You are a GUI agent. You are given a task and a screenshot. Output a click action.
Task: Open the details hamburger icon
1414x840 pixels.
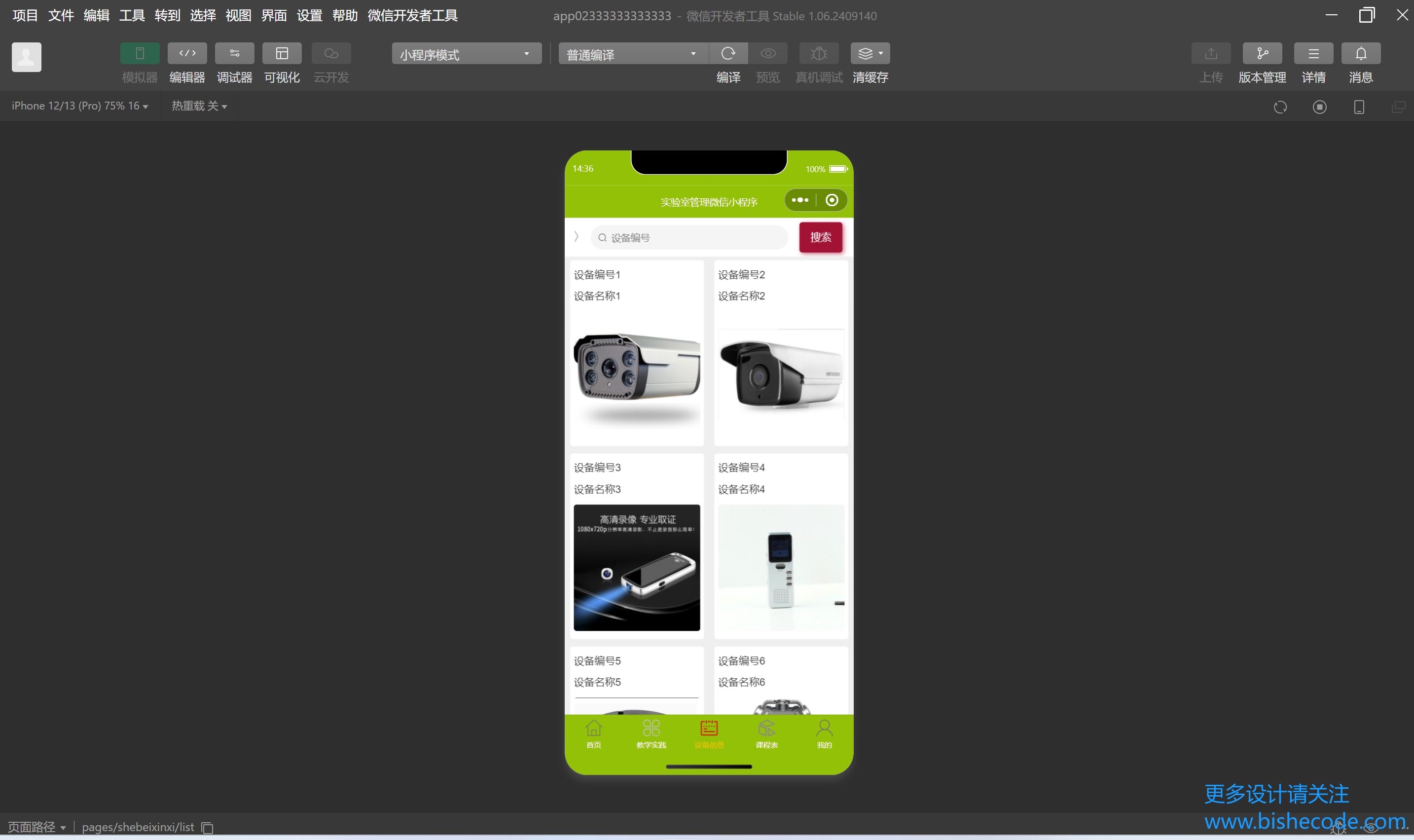(1313, 54)
